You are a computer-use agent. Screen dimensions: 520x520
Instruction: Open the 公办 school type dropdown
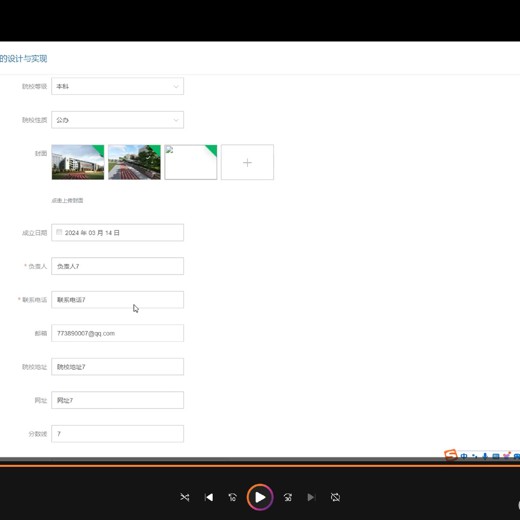[117, 120]
